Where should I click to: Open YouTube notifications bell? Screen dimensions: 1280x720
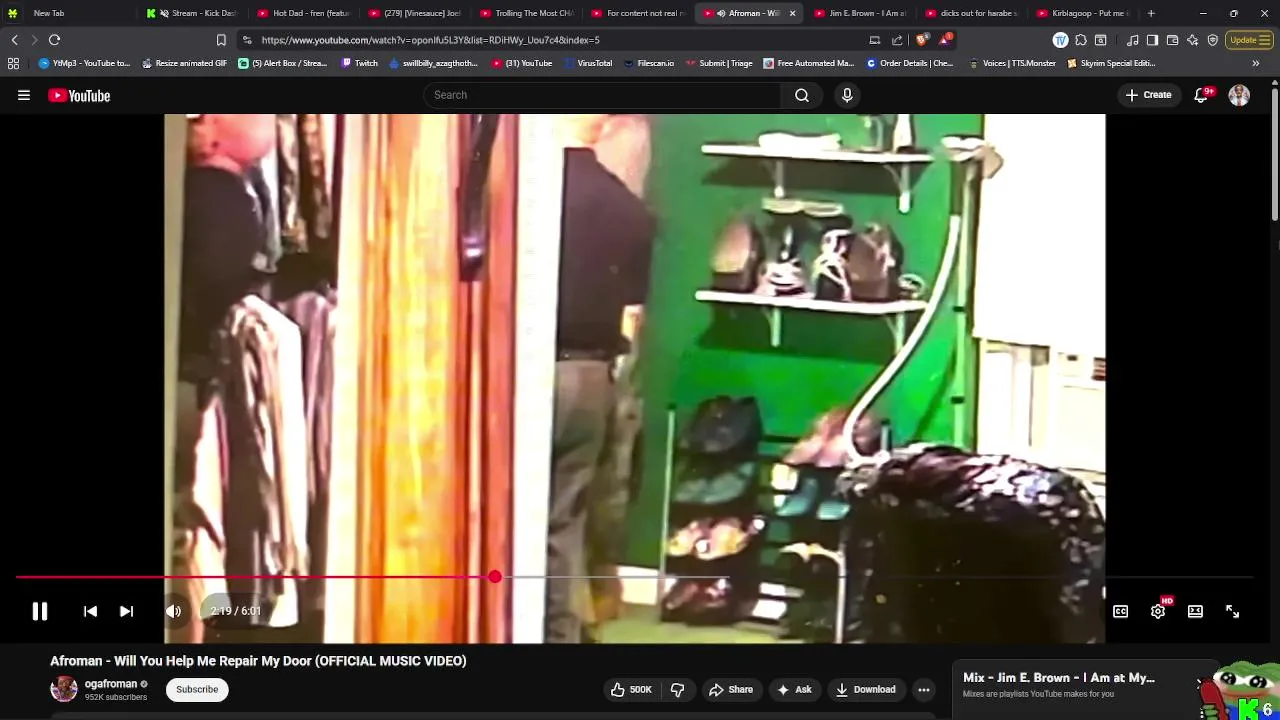point(1202,96)
